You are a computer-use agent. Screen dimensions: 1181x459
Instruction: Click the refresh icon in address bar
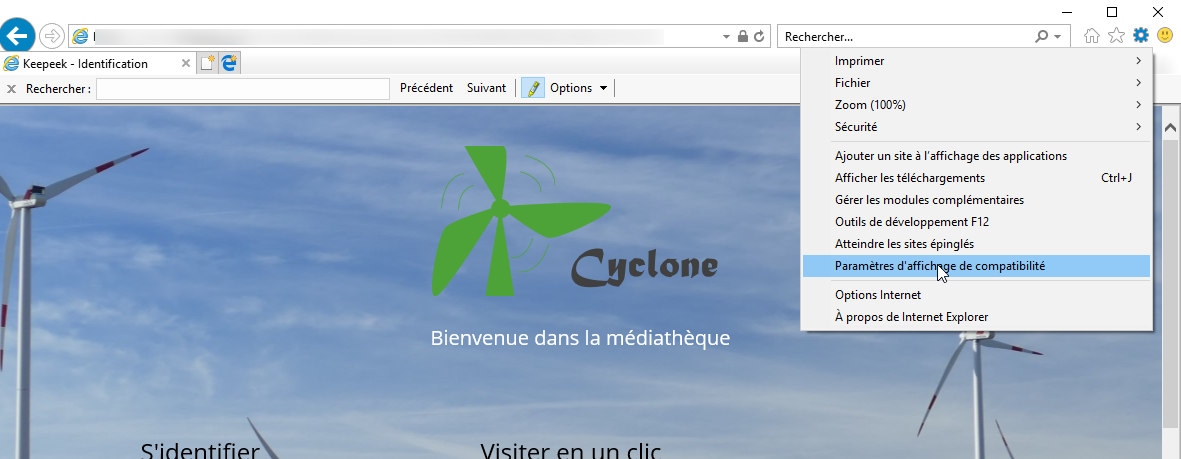[758, 36]
